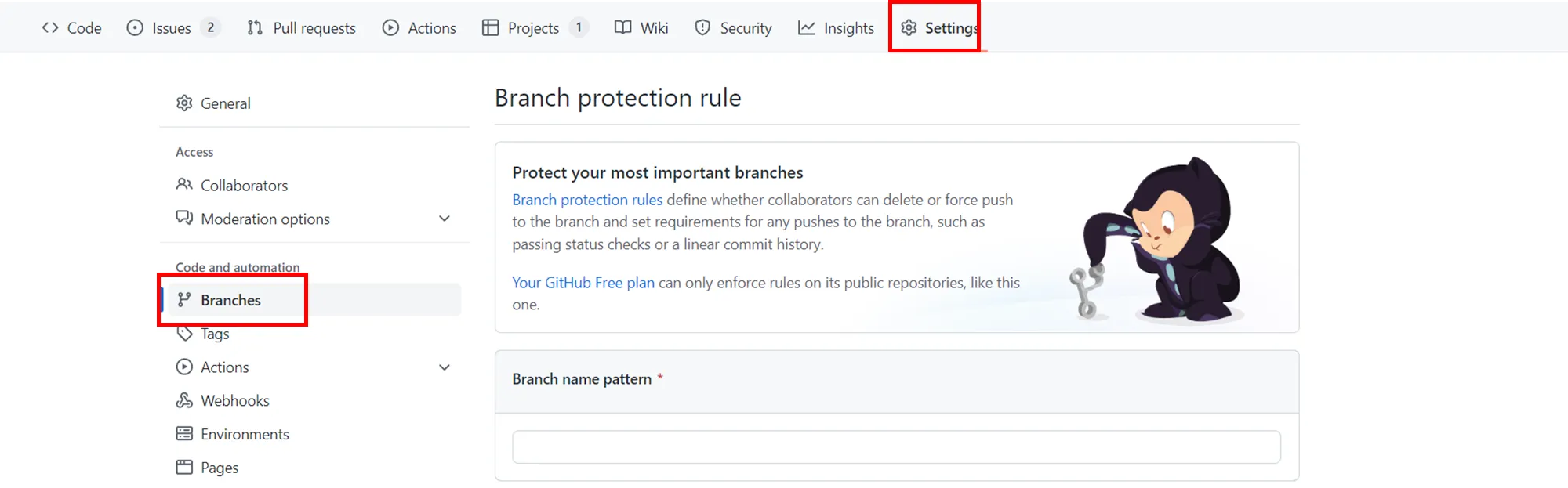This screenshot has height=488, width=1568.
Task: Follow the Your GitHub Free plan link
Action: [583, 283]
